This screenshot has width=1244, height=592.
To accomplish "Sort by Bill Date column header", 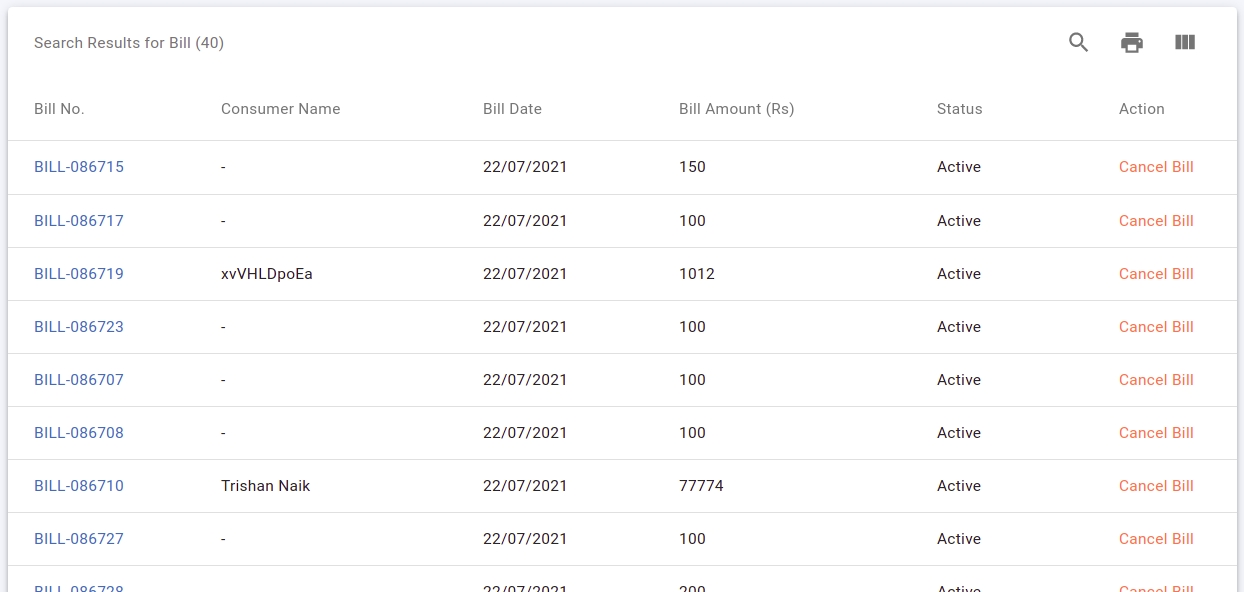I will click(x=512, y=109).
